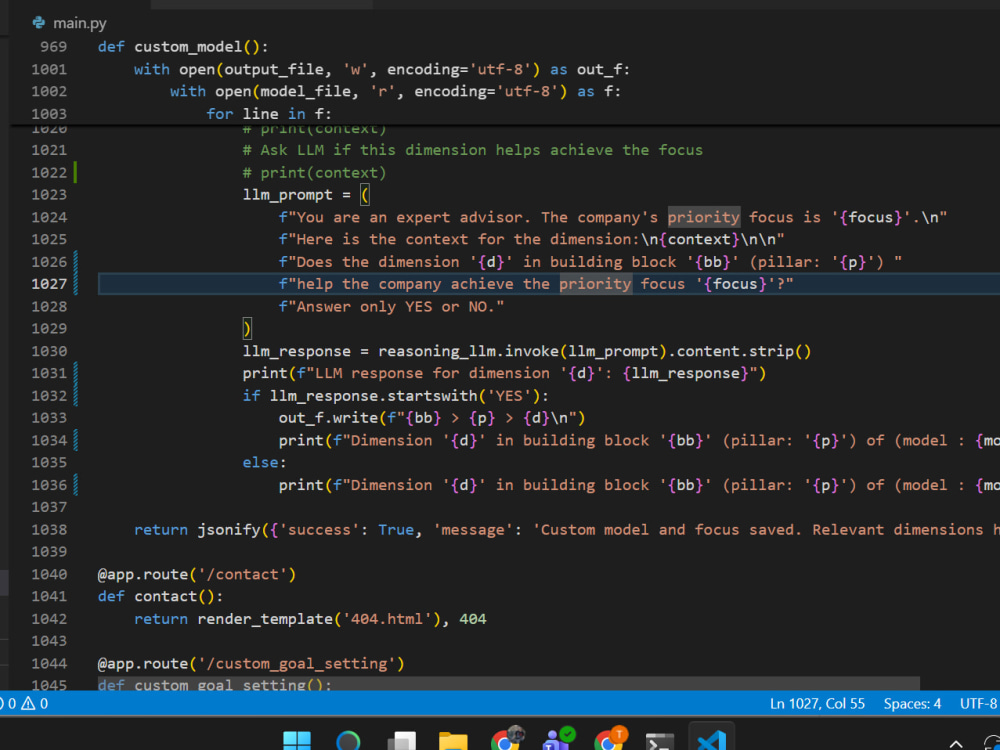Open Chrome with the orange T badge

coord(610,740)
